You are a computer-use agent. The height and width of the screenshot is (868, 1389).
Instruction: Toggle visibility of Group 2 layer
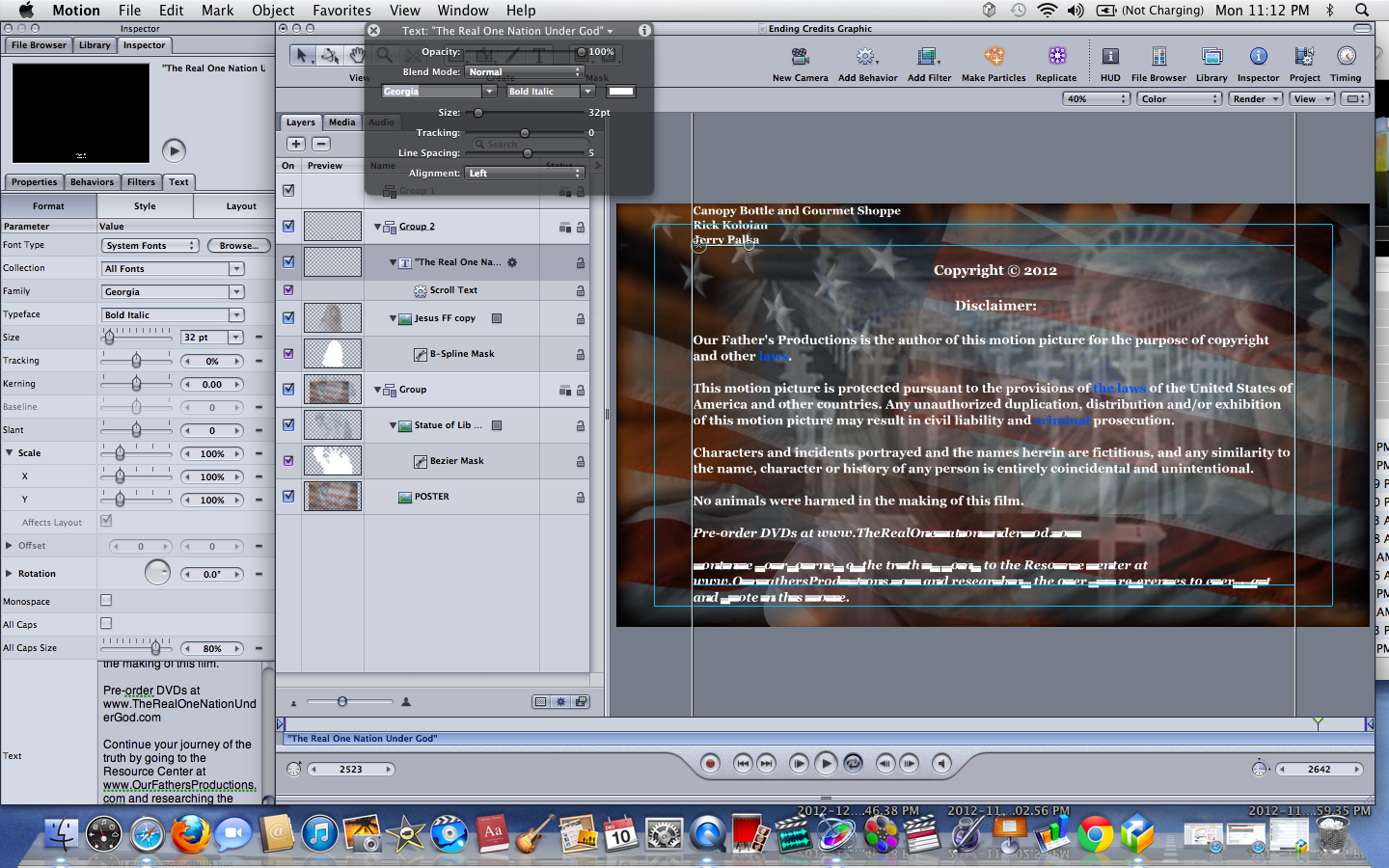[288, 226]
